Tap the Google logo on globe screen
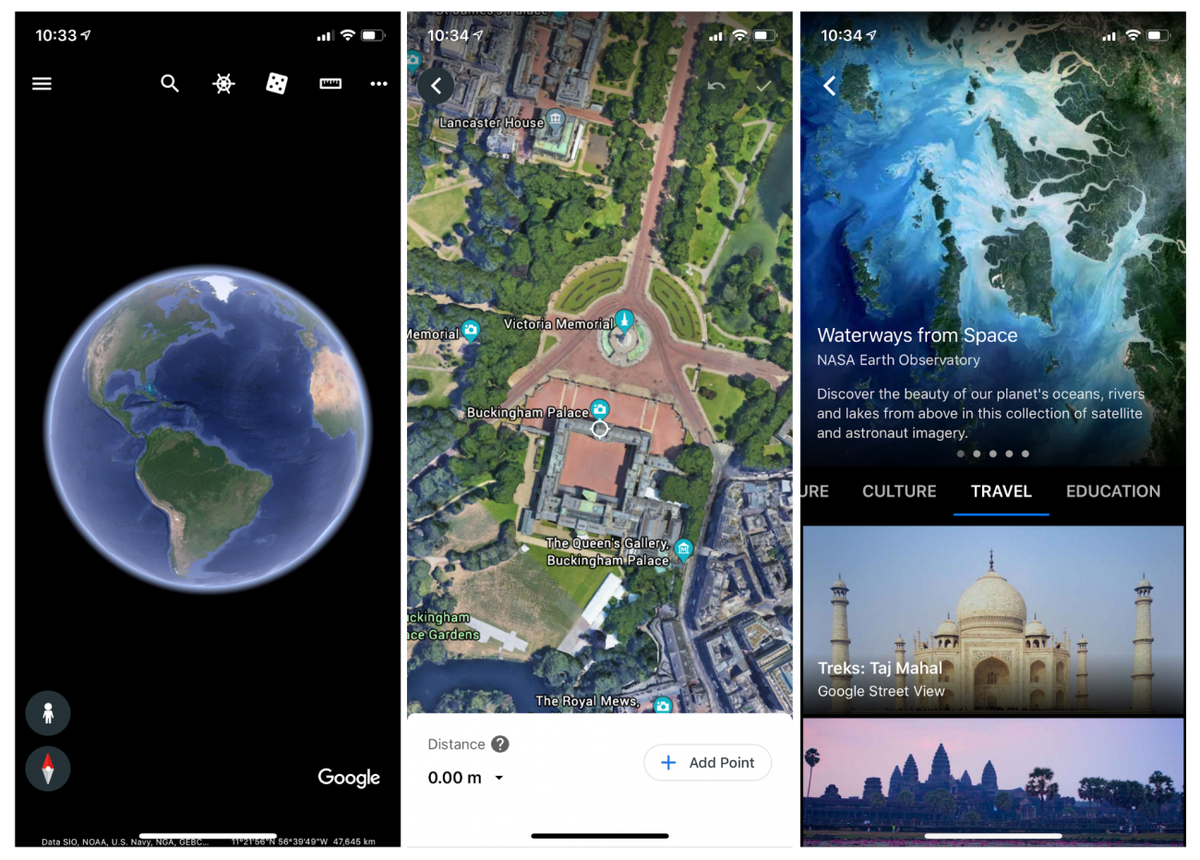Screen dimensions: 1200x860 349,777
